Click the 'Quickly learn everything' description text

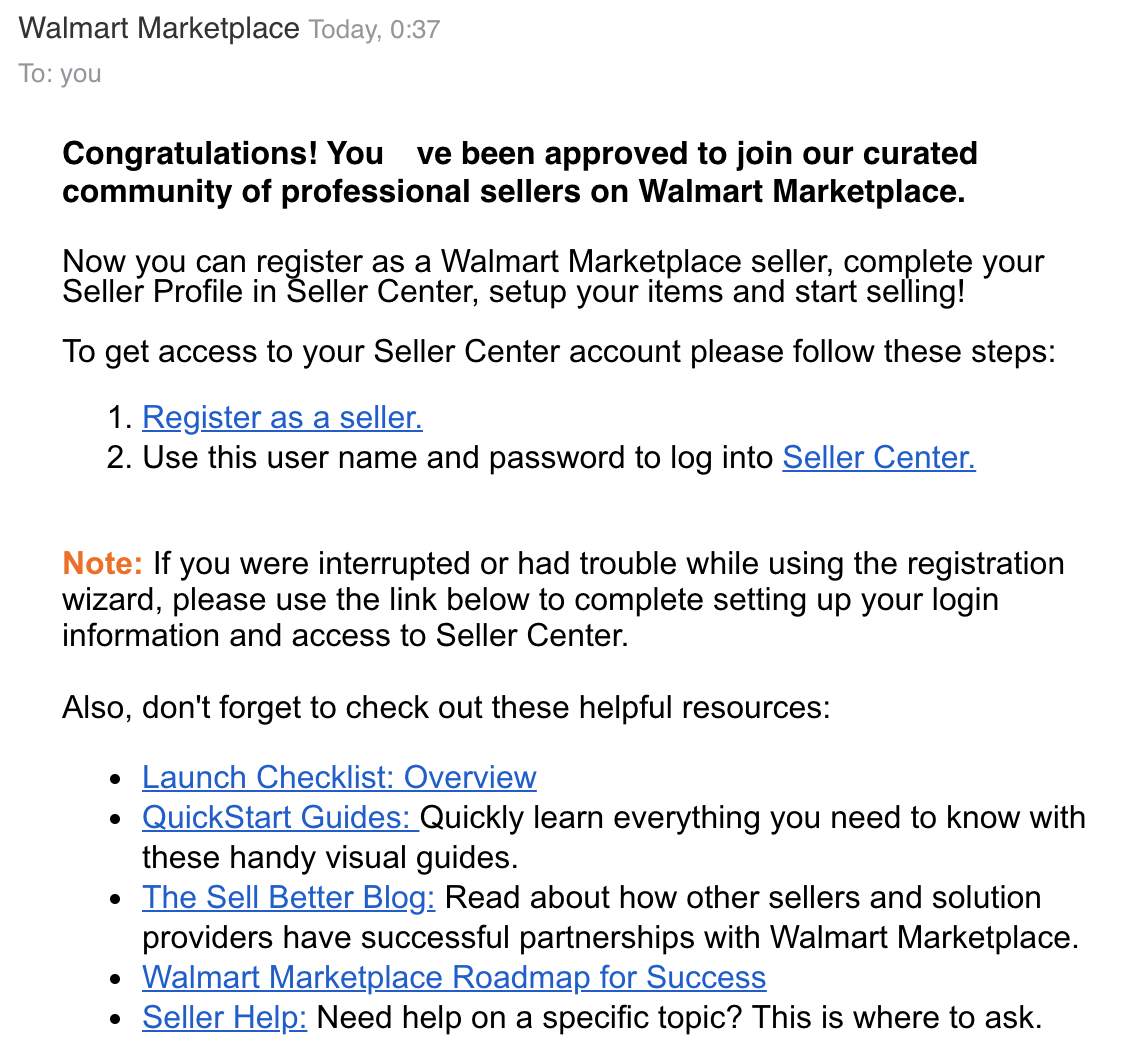click(614, 837)
